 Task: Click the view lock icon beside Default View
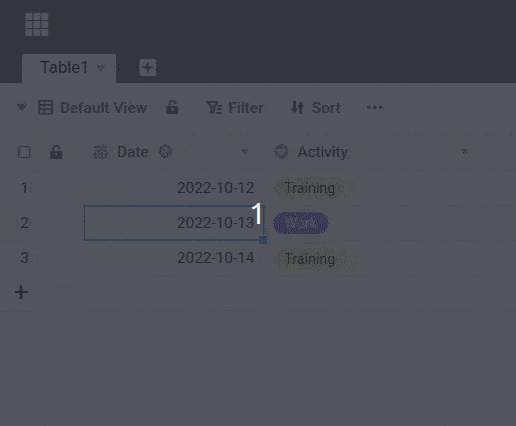point(172,108)
